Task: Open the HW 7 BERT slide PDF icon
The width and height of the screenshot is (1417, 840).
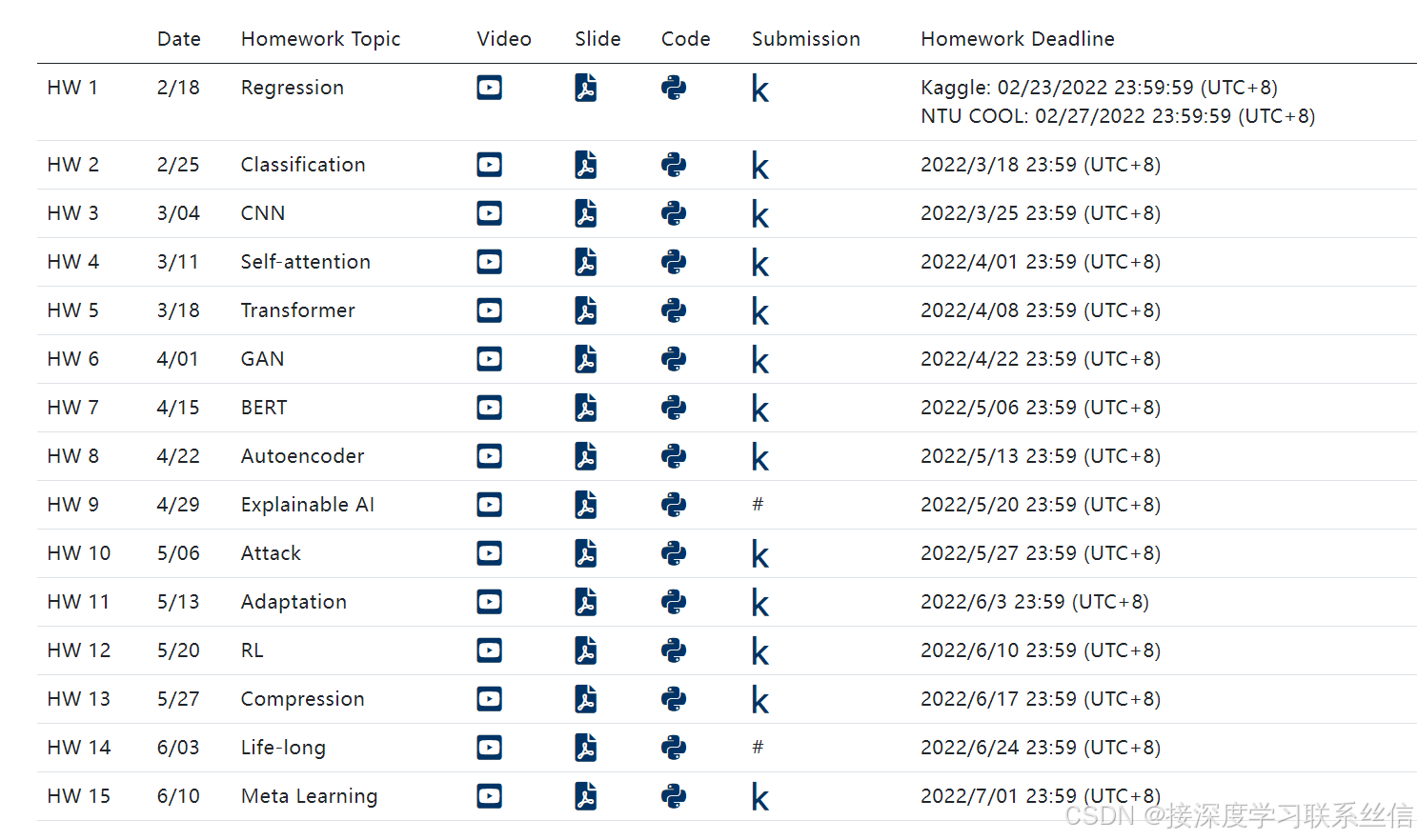Action: (586, 408)
